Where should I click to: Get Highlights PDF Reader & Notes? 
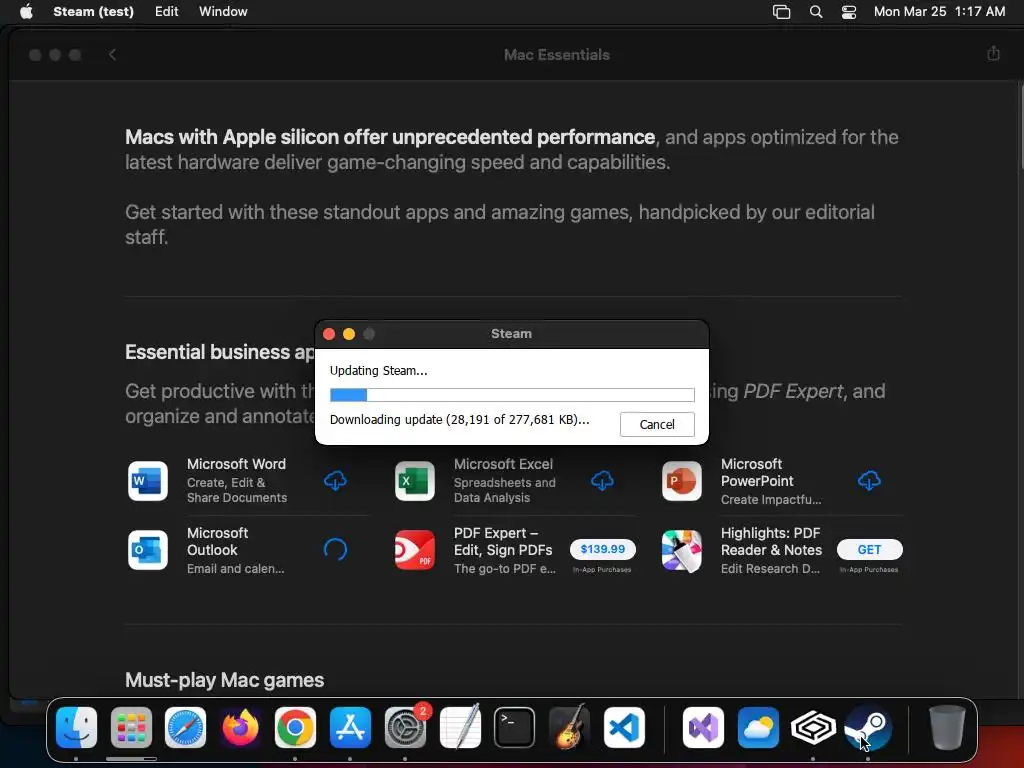click(869, 550)
